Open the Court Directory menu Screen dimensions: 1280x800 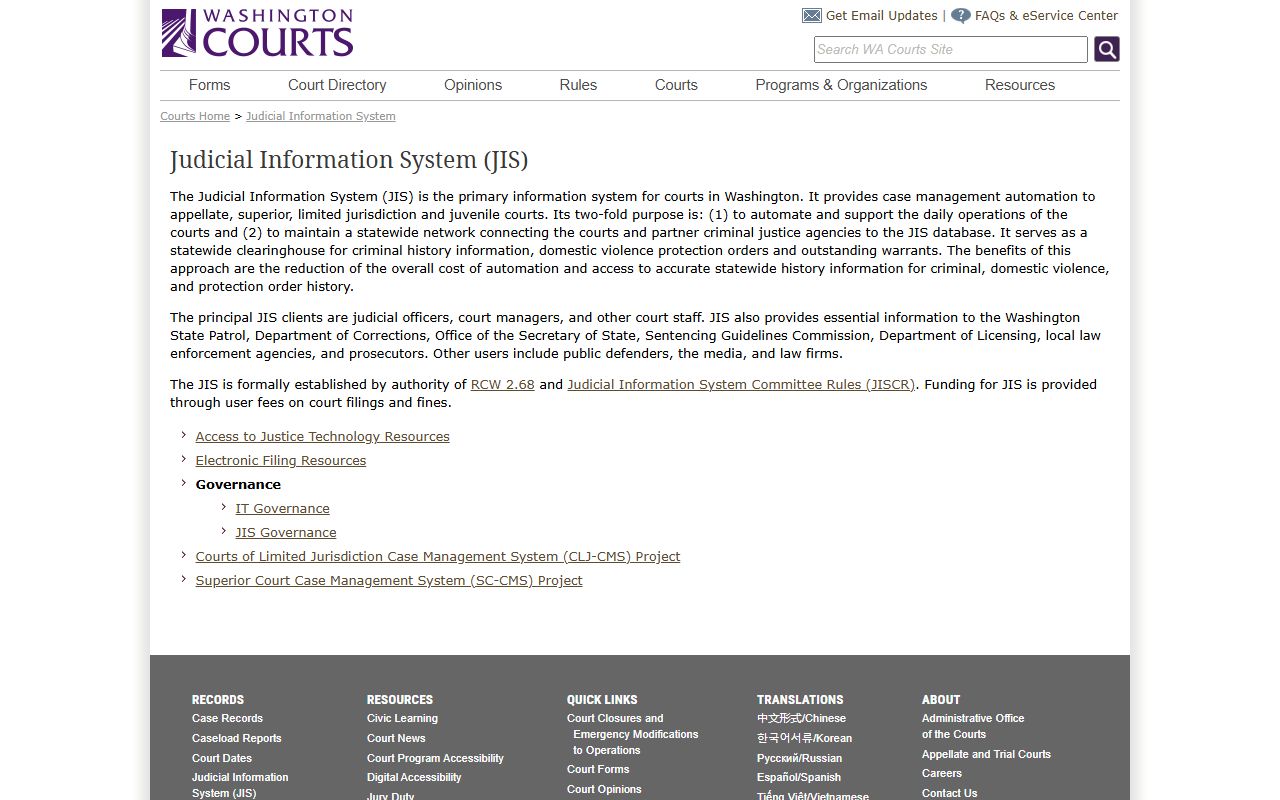coord(337,85)
